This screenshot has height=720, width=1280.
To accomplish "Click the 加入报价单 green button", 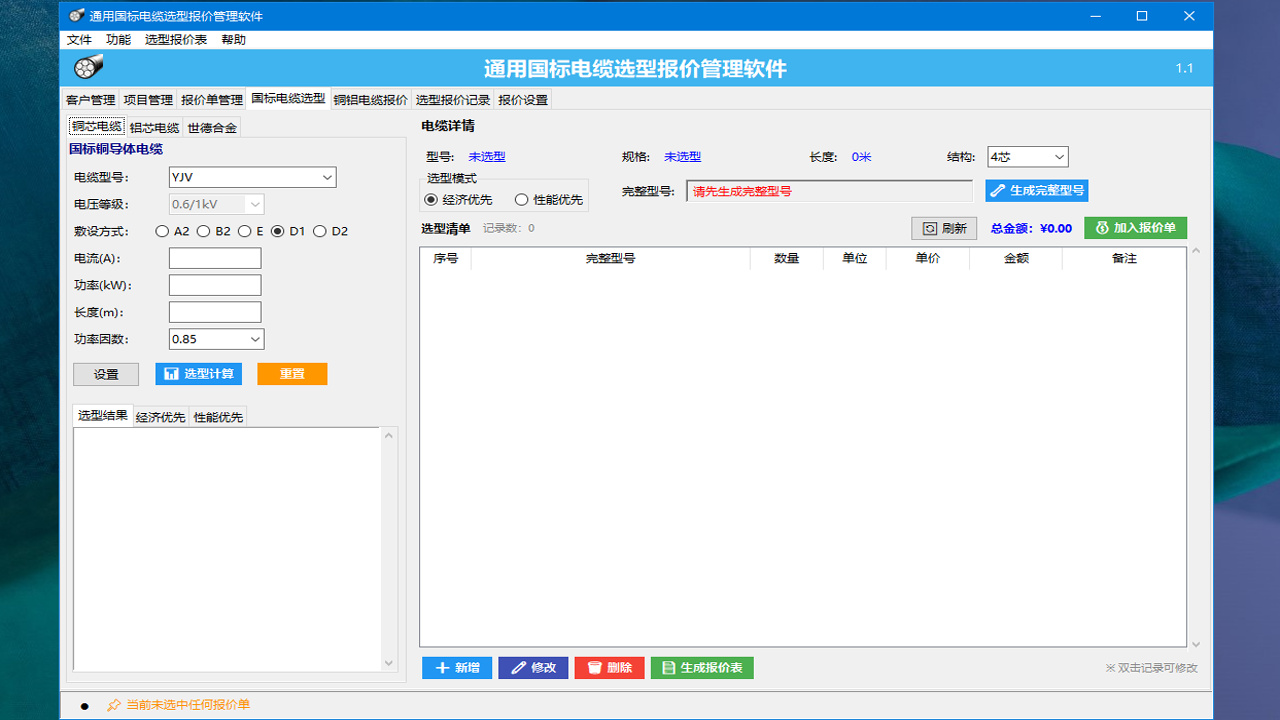I will pyautogui.click(x=1135, y=228).
